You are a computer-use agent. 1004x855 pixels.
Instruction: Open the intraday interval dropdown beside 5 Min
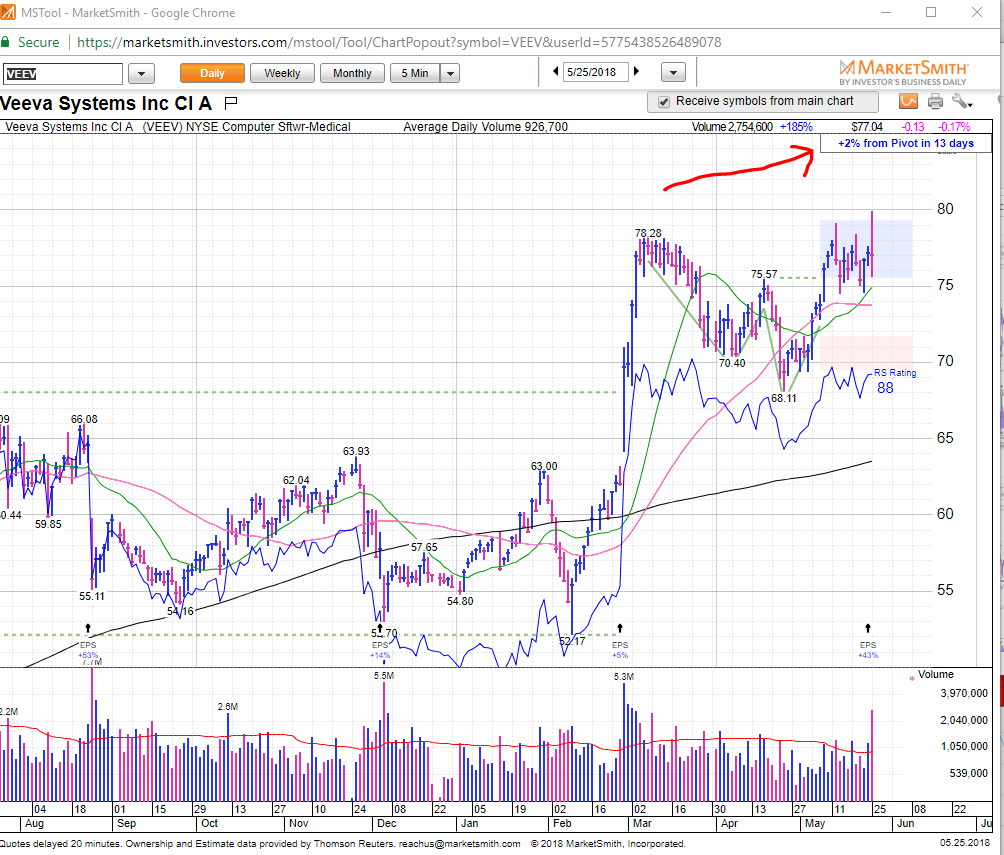[x=450, y=74]
